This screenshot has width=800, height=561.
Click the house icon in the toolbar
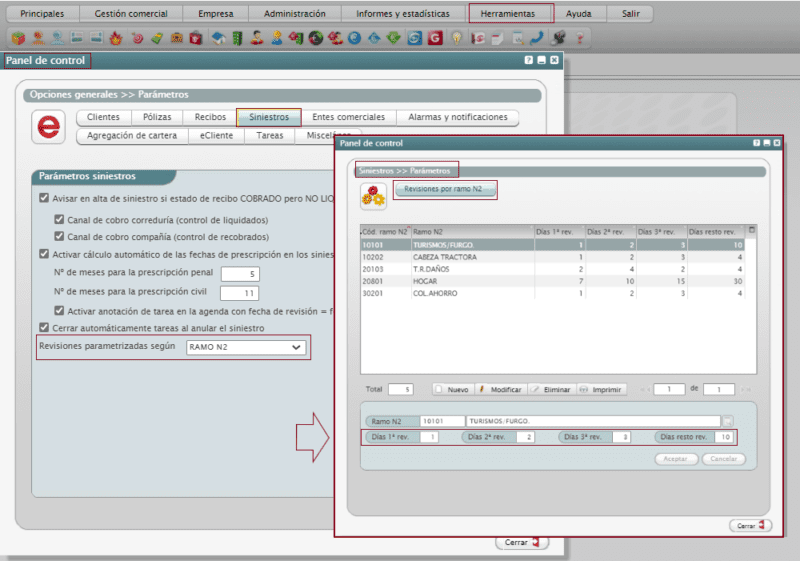click(217, 38)
